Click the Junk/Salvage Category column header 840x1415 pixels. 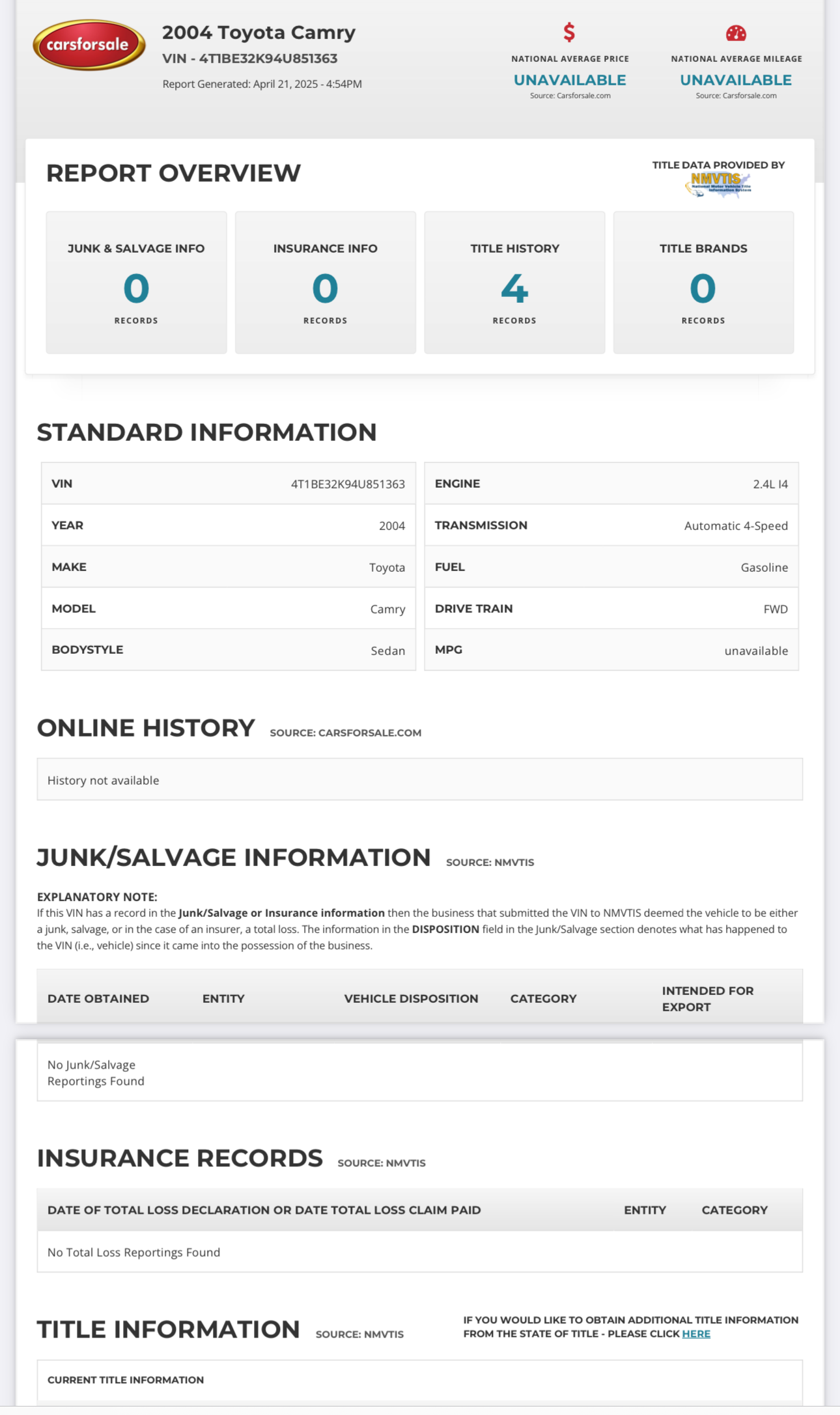(x=544, y=998)
